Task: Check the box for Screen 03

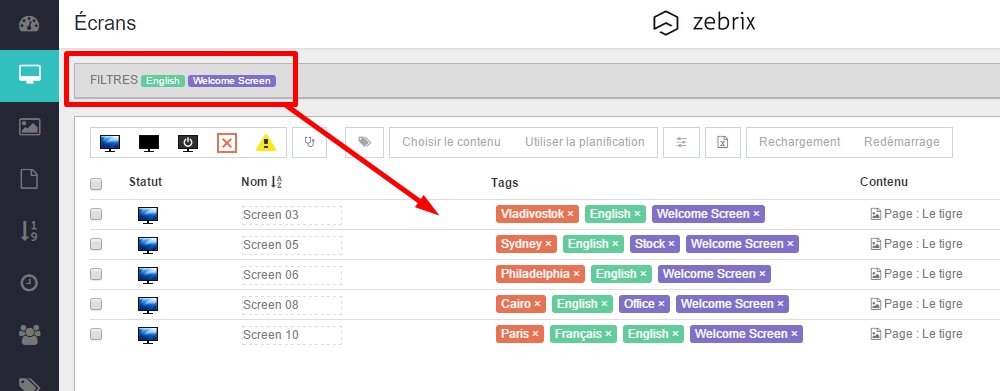Action: [x=96, y=214]
